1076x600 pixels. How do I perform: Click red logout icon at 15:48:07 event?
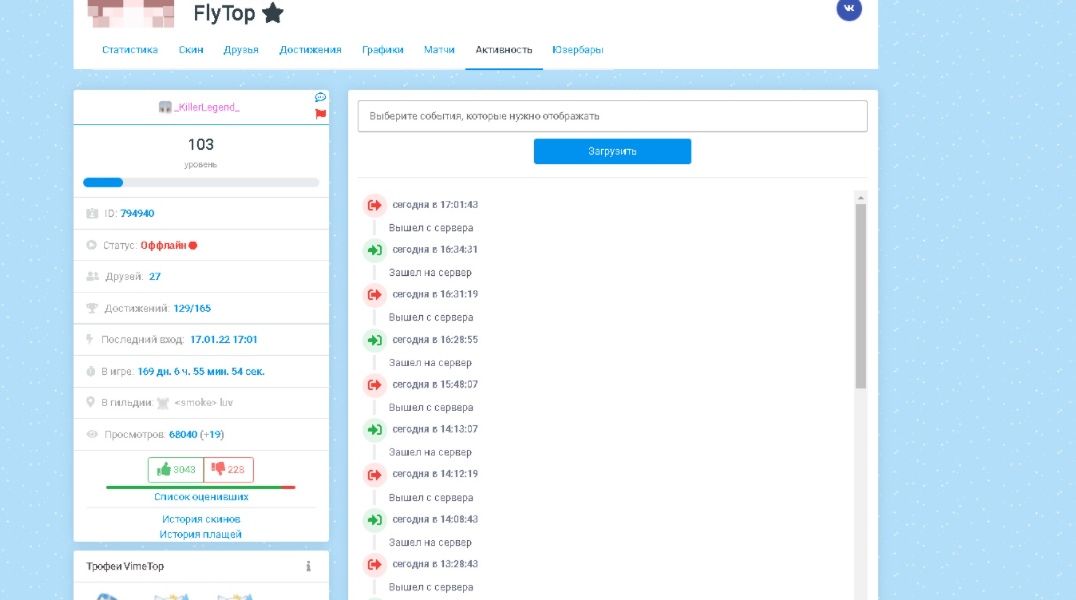(374, 385)
